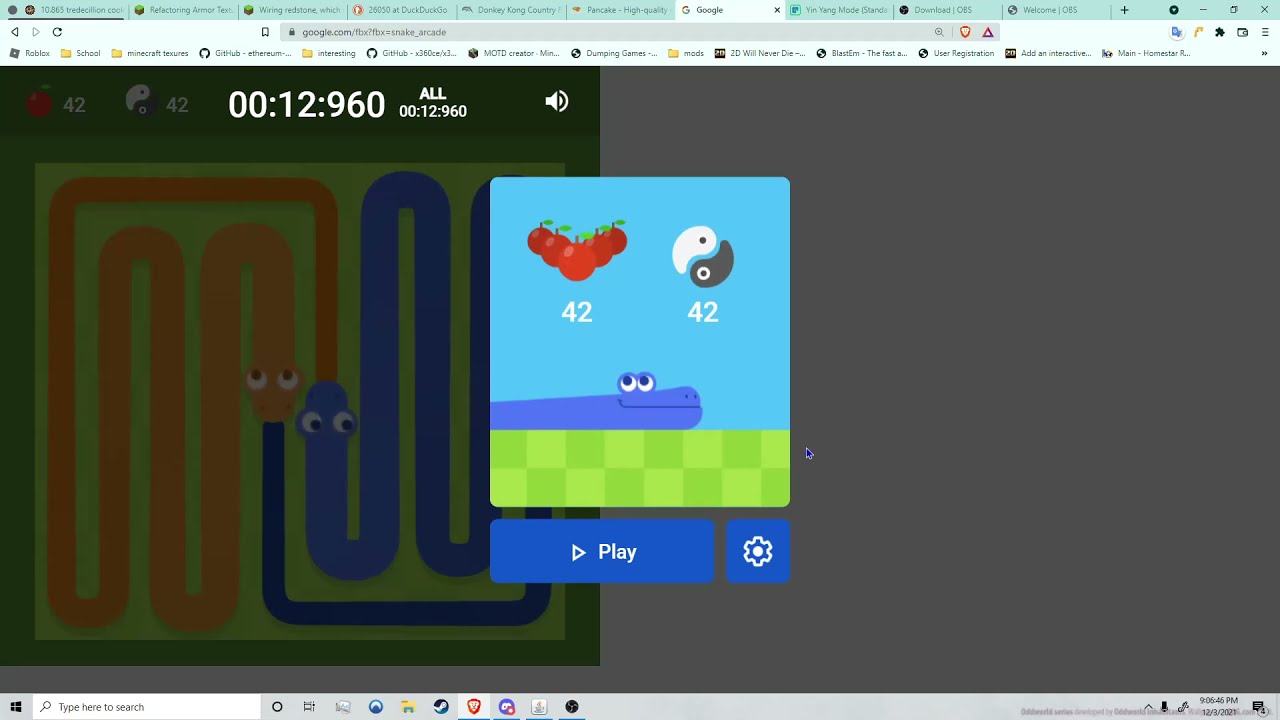Open a new browser tab

[1124, 10]
